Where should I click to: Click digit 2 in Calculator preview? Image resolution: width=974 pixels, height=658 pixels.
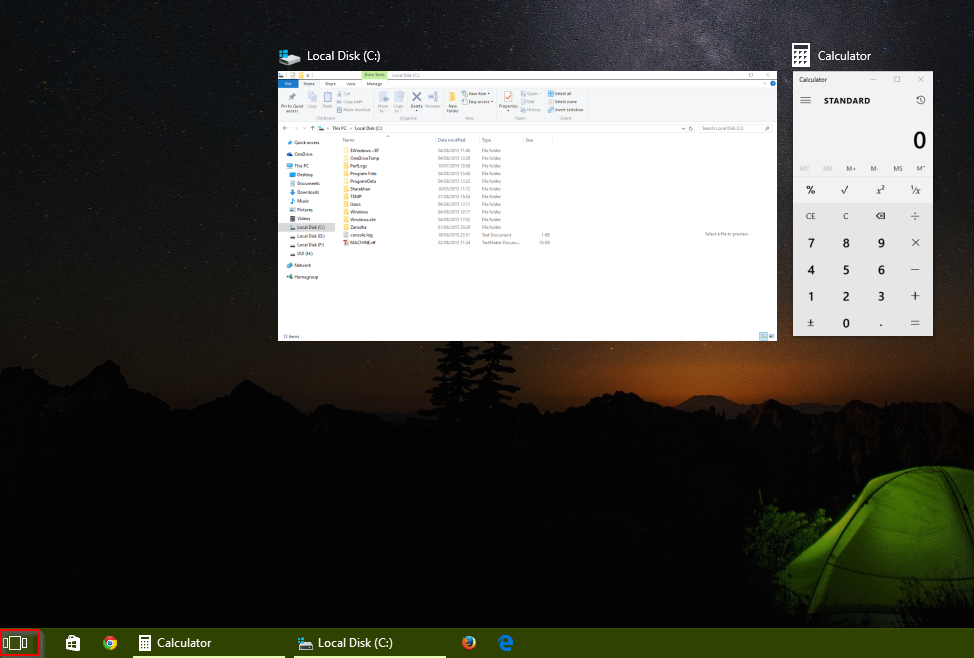point(845,296)
